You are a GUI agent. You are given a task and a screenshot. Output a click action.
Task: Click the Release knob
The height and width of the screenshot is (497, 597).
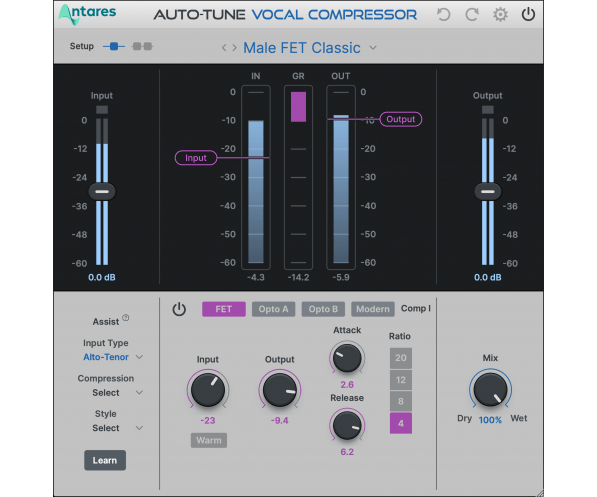[x=347, y=425]
